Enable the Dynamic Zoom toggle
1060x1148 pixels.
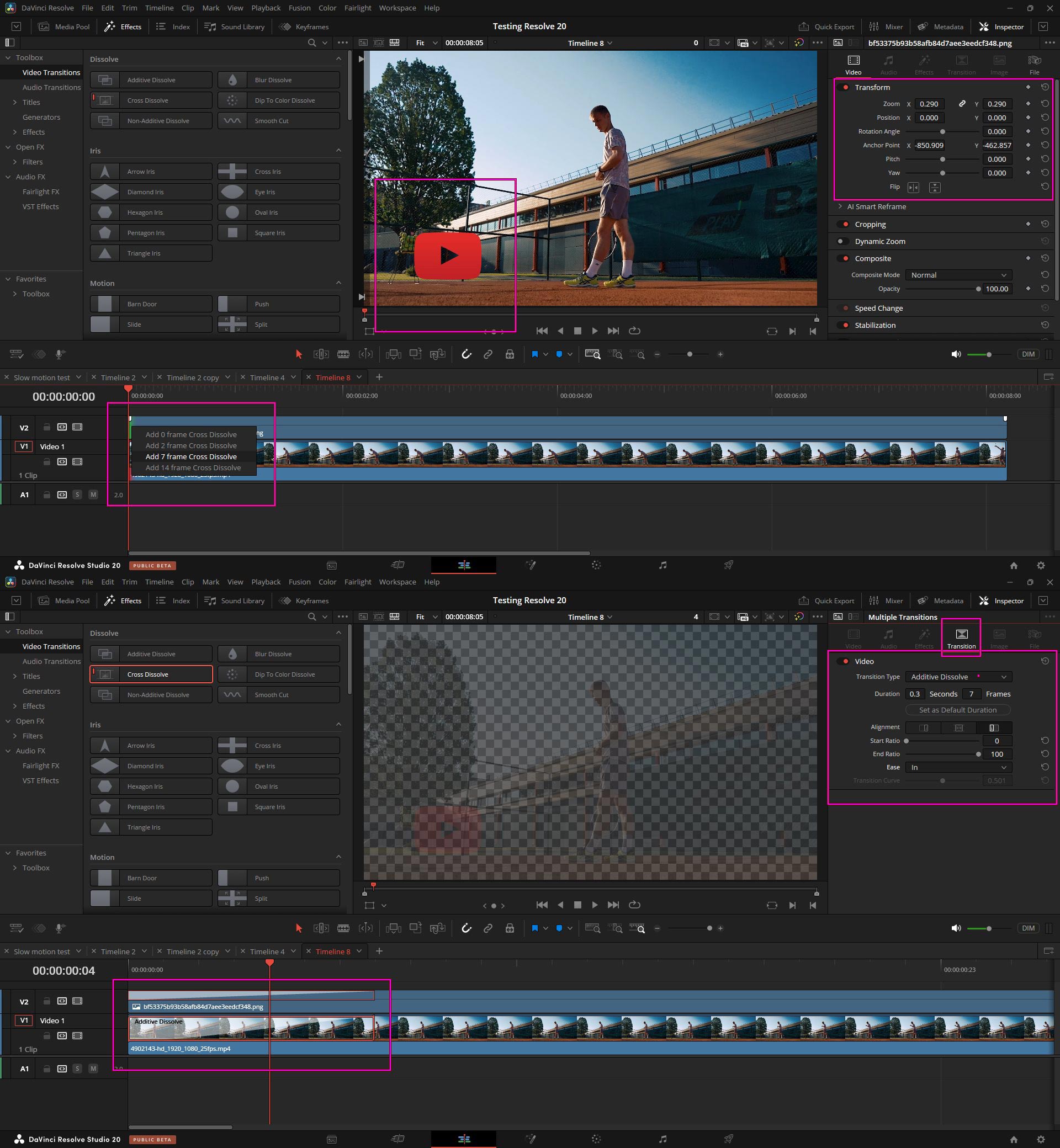[842, 241]
